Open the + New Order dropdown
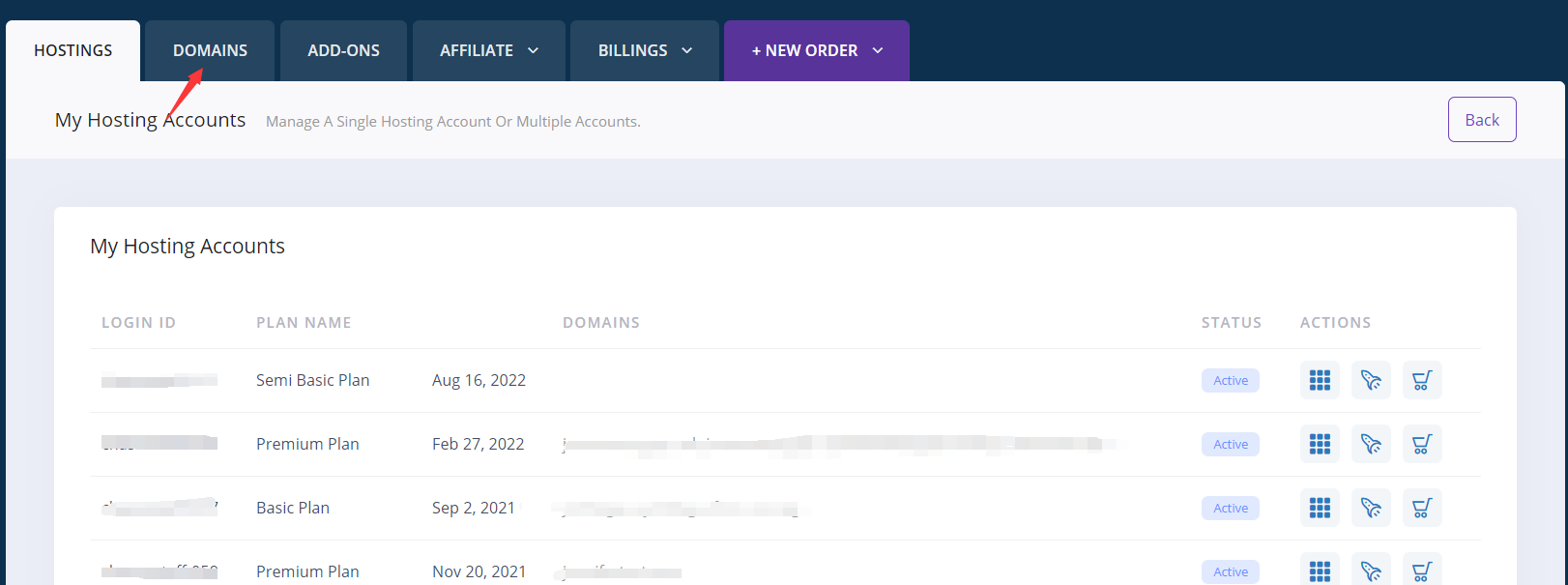 (817, 50)
